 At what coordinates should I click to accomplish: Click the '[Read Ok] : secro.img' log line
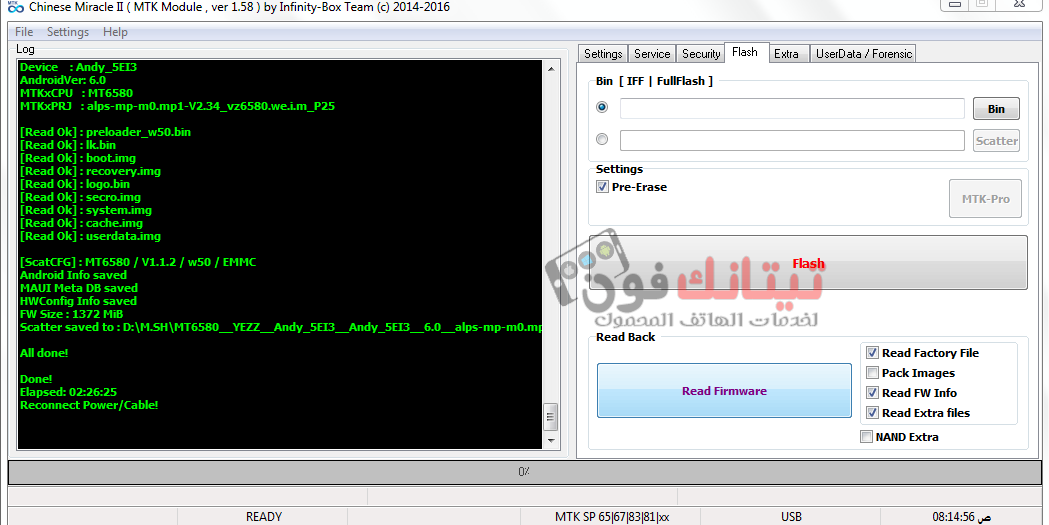pos(80,197)
